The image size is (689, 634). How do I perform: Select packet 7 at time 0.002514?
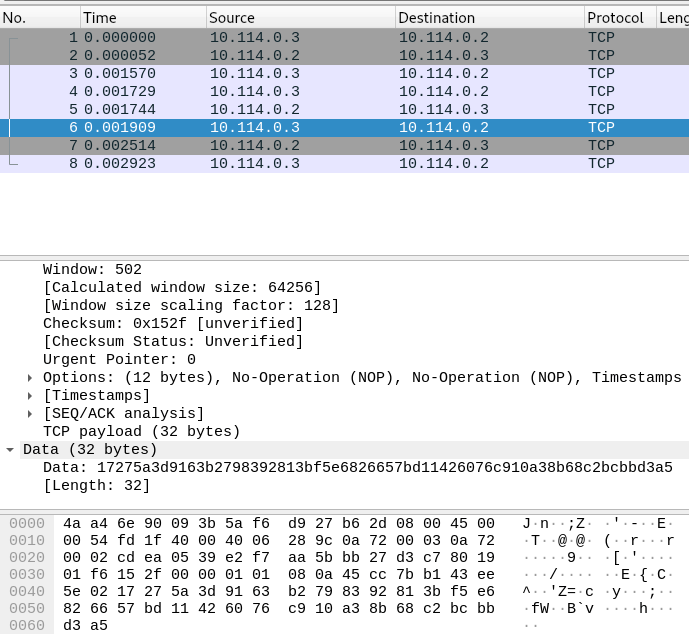coord(300,146)
